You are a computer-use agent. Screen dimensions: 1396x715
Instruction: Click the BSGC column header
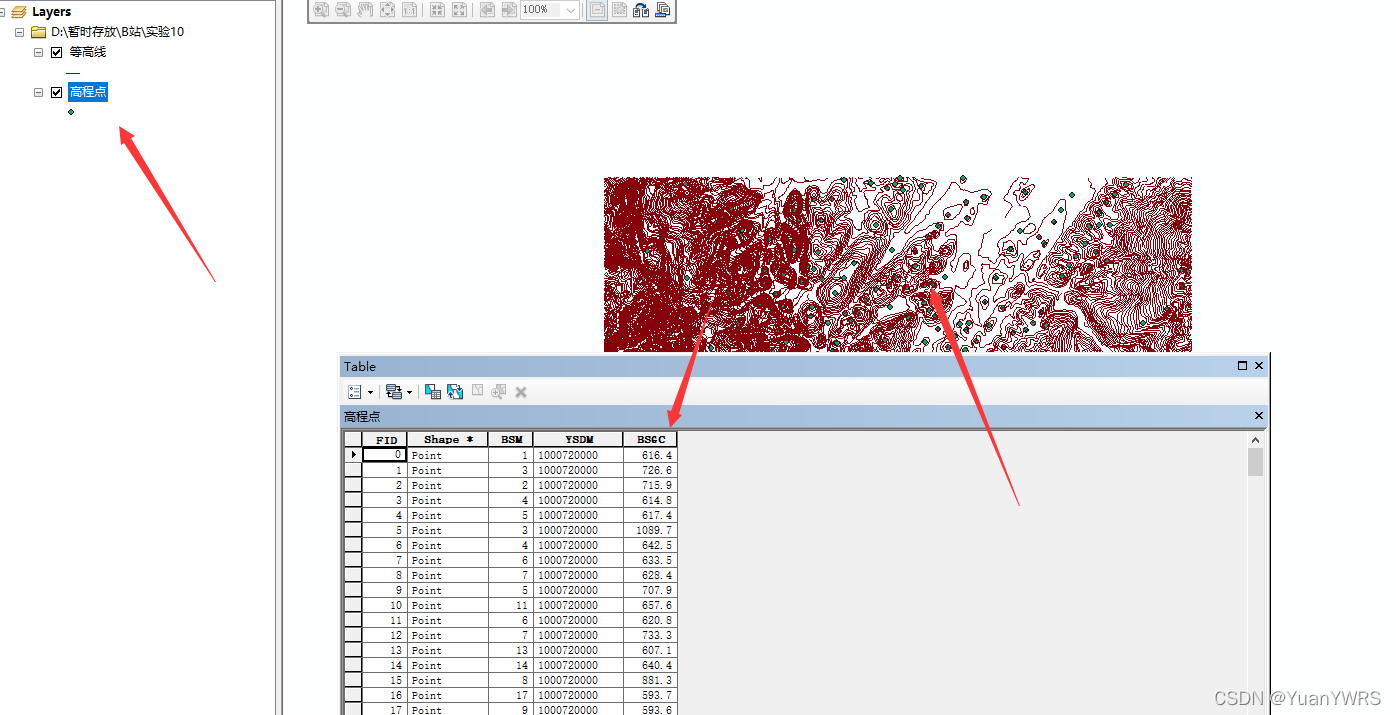pyautogui.click(x=650, y=439)
